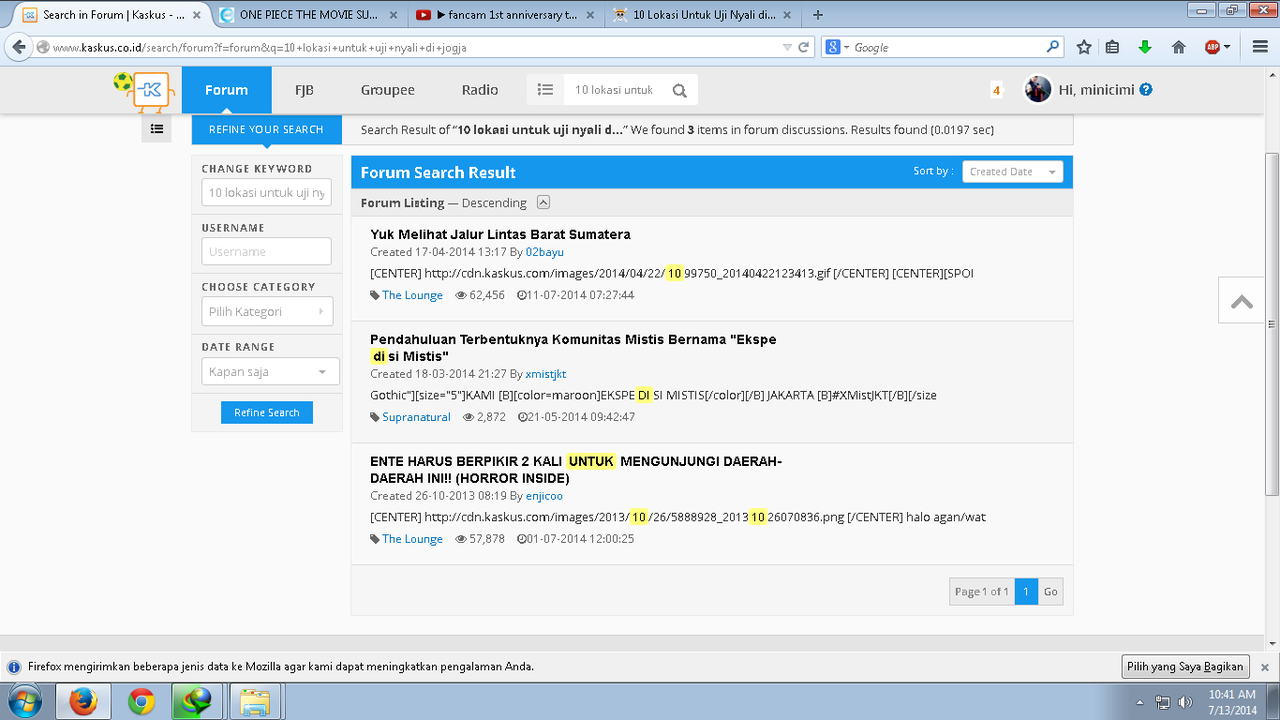Focus the Username input field
Viewport: 1280px width, 720px height.
[x=266, y=251]
